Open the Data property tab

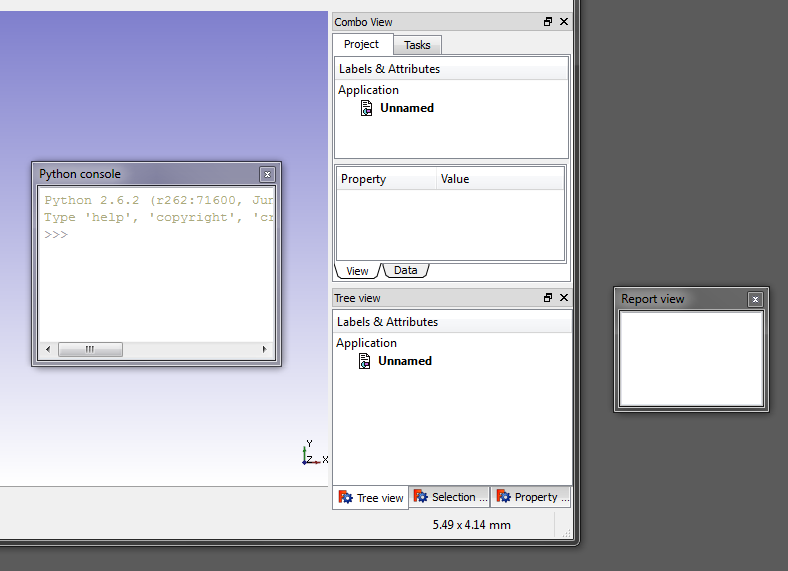pyautogui.click(x=405, y=270)
